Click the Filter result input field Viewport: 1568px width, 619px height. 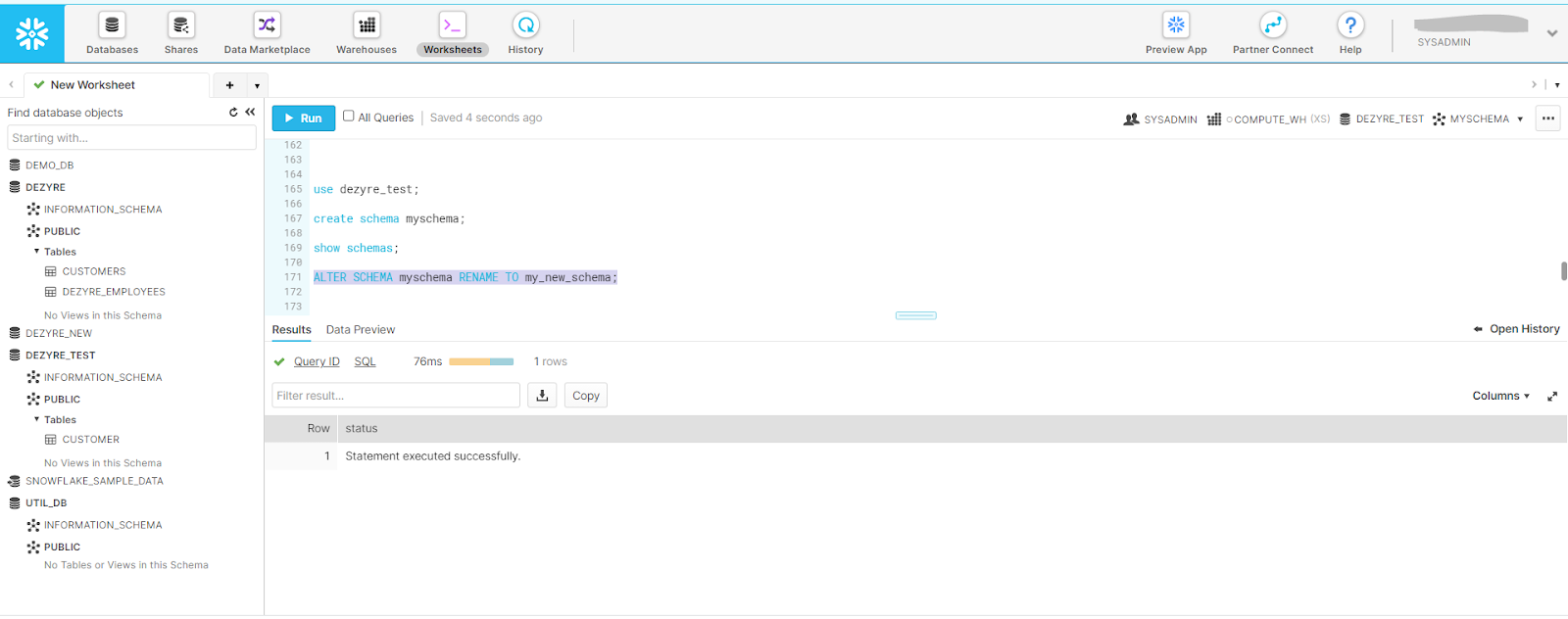pyautogui.click(x=395, y=396)
